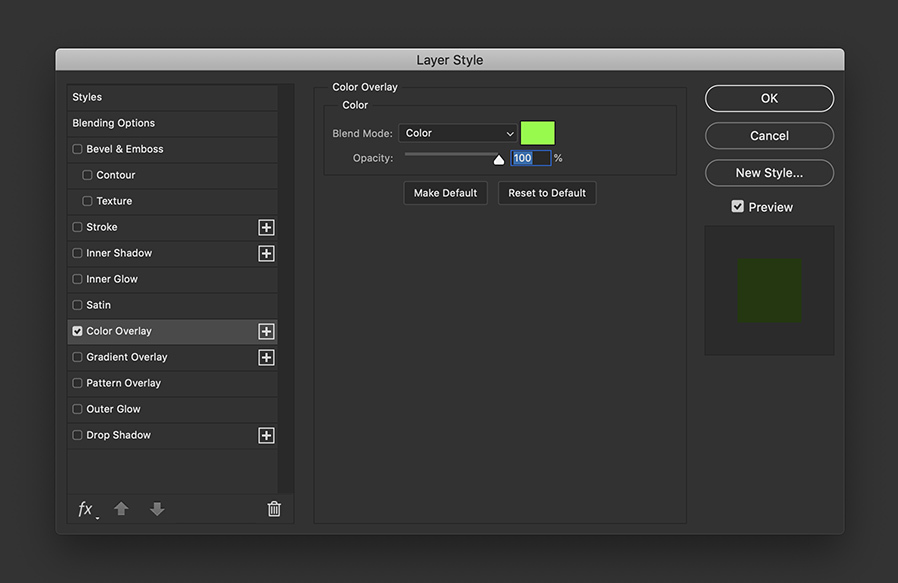
Task: Click the plus icon beside Drop Shadow
Action: tap(266, 435)
